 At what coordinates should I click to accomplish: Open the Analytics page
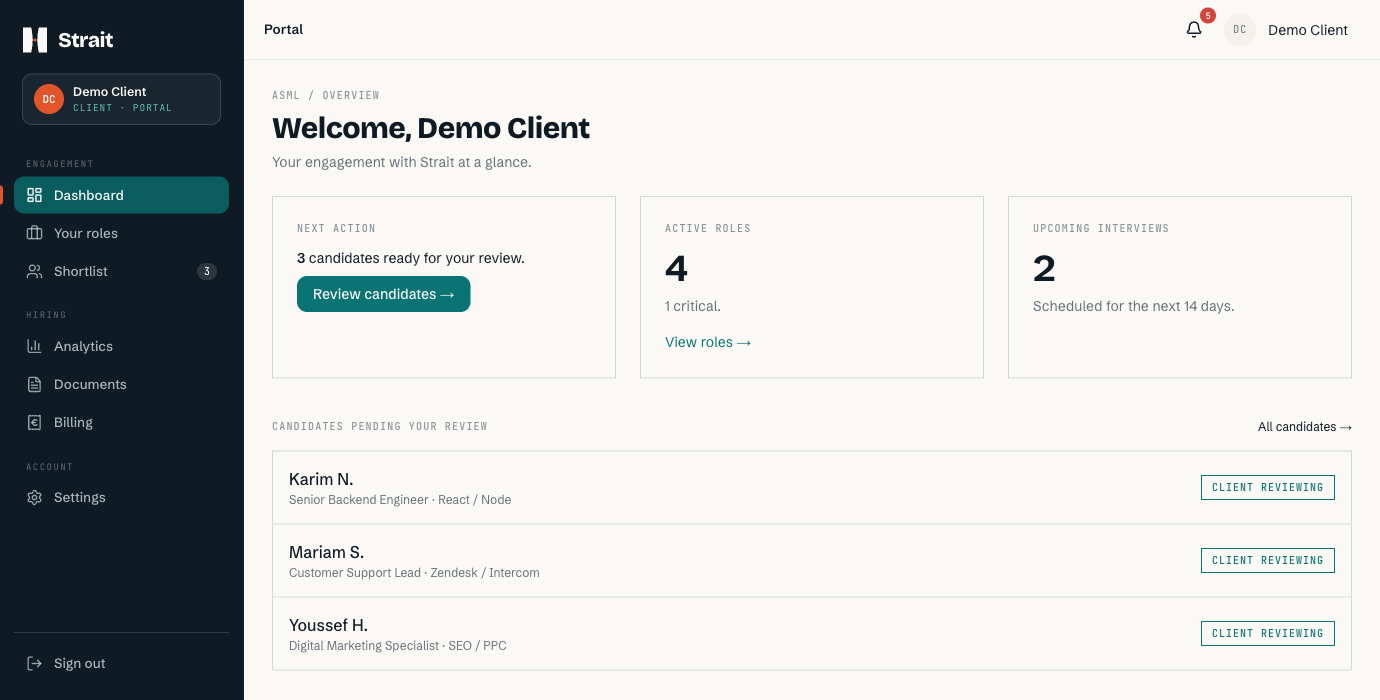pyautogui.click(x=121, y=346)
